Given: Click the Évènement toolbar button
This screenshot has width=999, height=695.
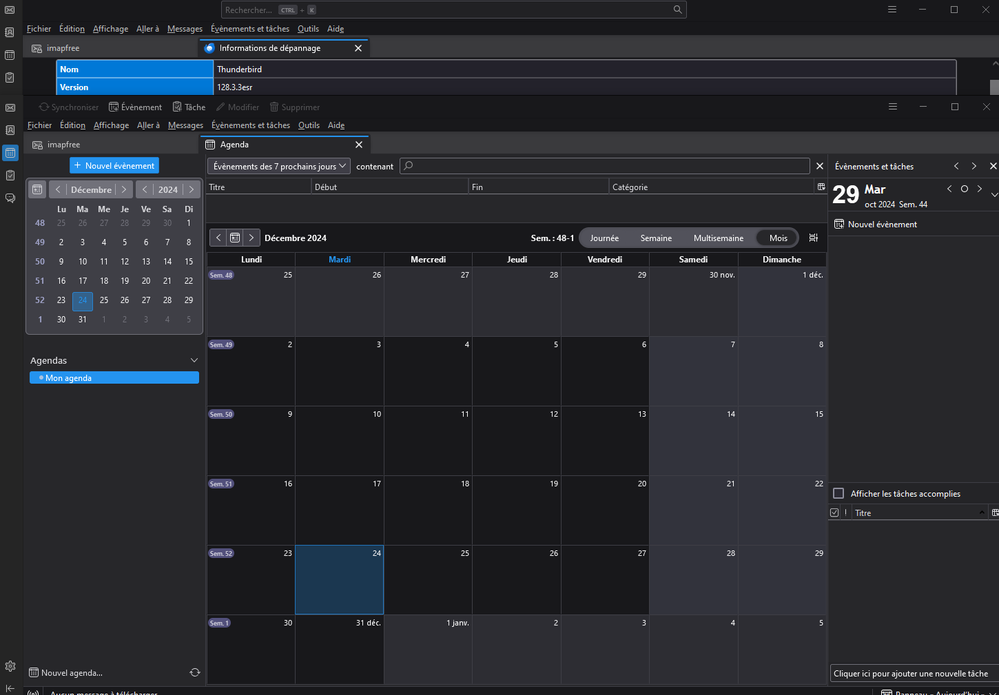Looking at the screenshot, I should pyautogui.click(x=135, y=107).
